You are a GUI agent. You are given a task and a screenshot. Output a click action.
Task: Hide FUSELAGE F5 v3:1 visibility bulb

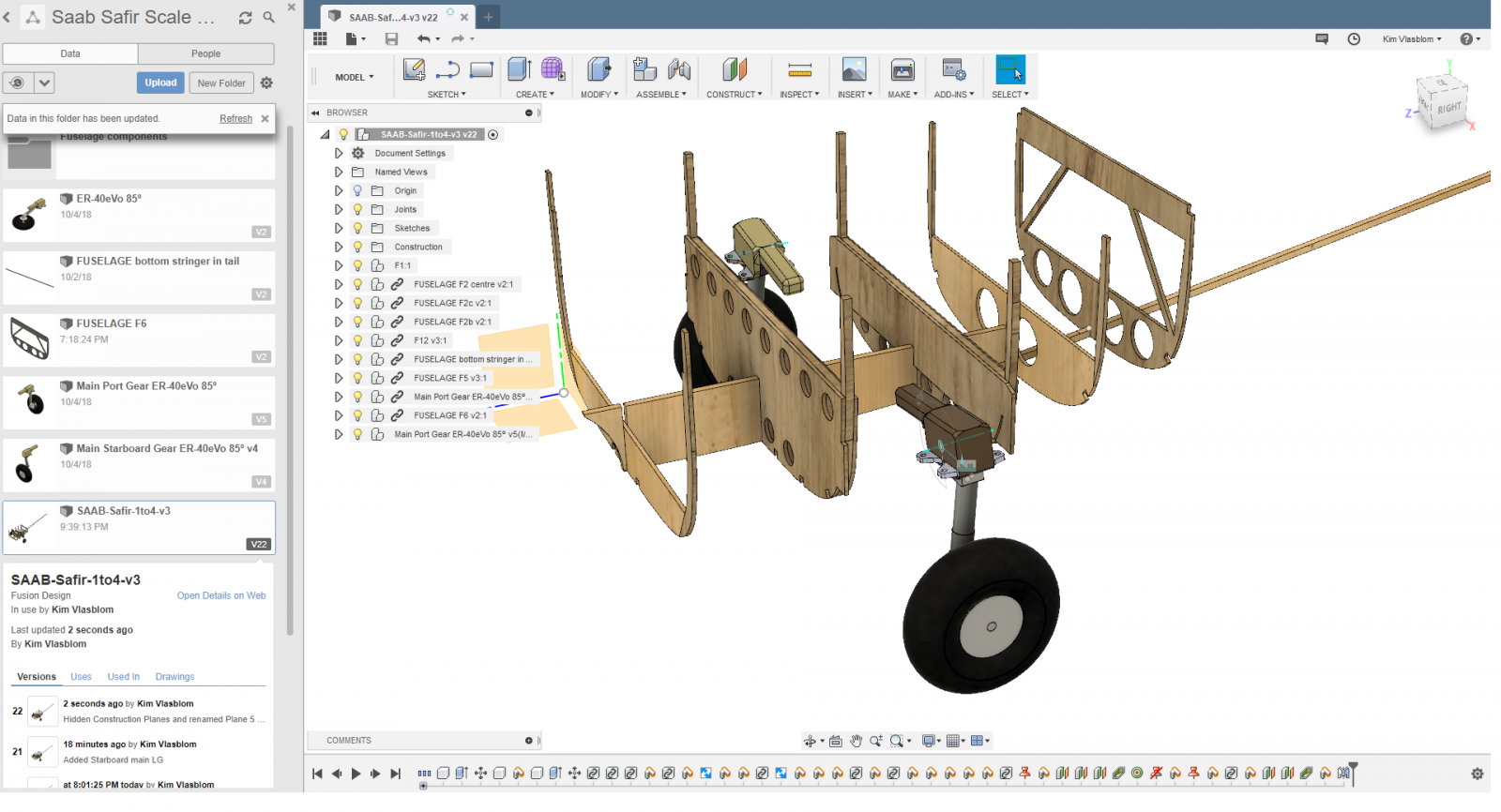(x=357, y=378)
